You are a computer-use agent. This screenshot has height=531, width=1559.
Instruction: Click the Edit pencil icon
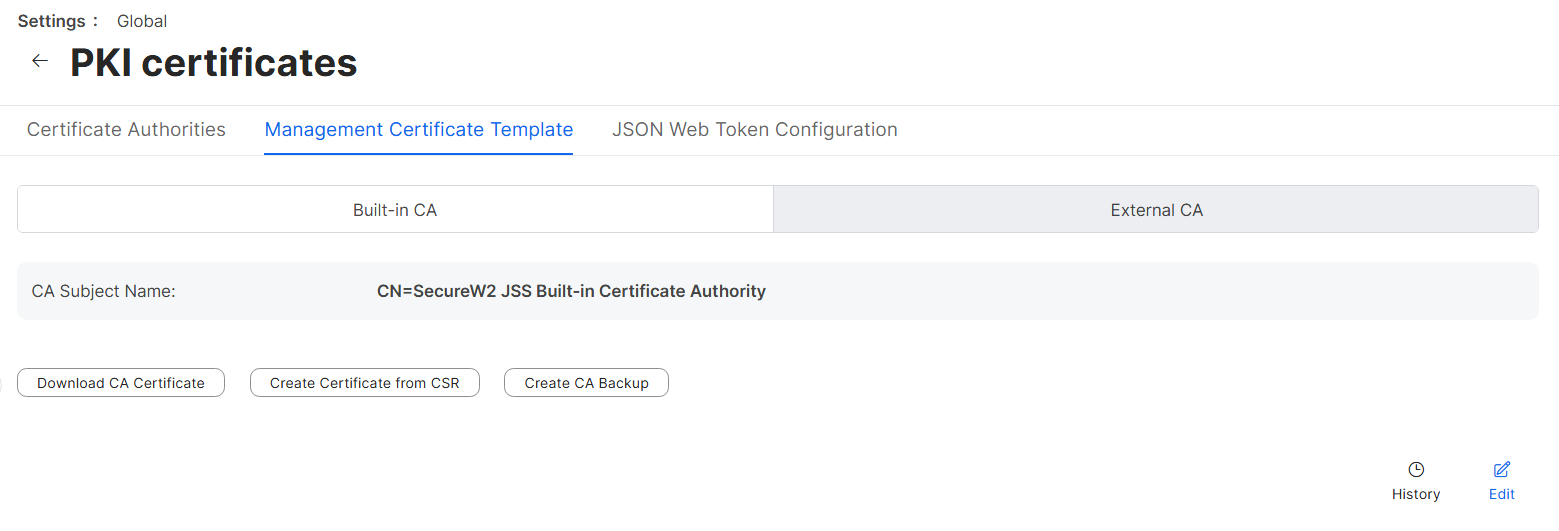1501,470
